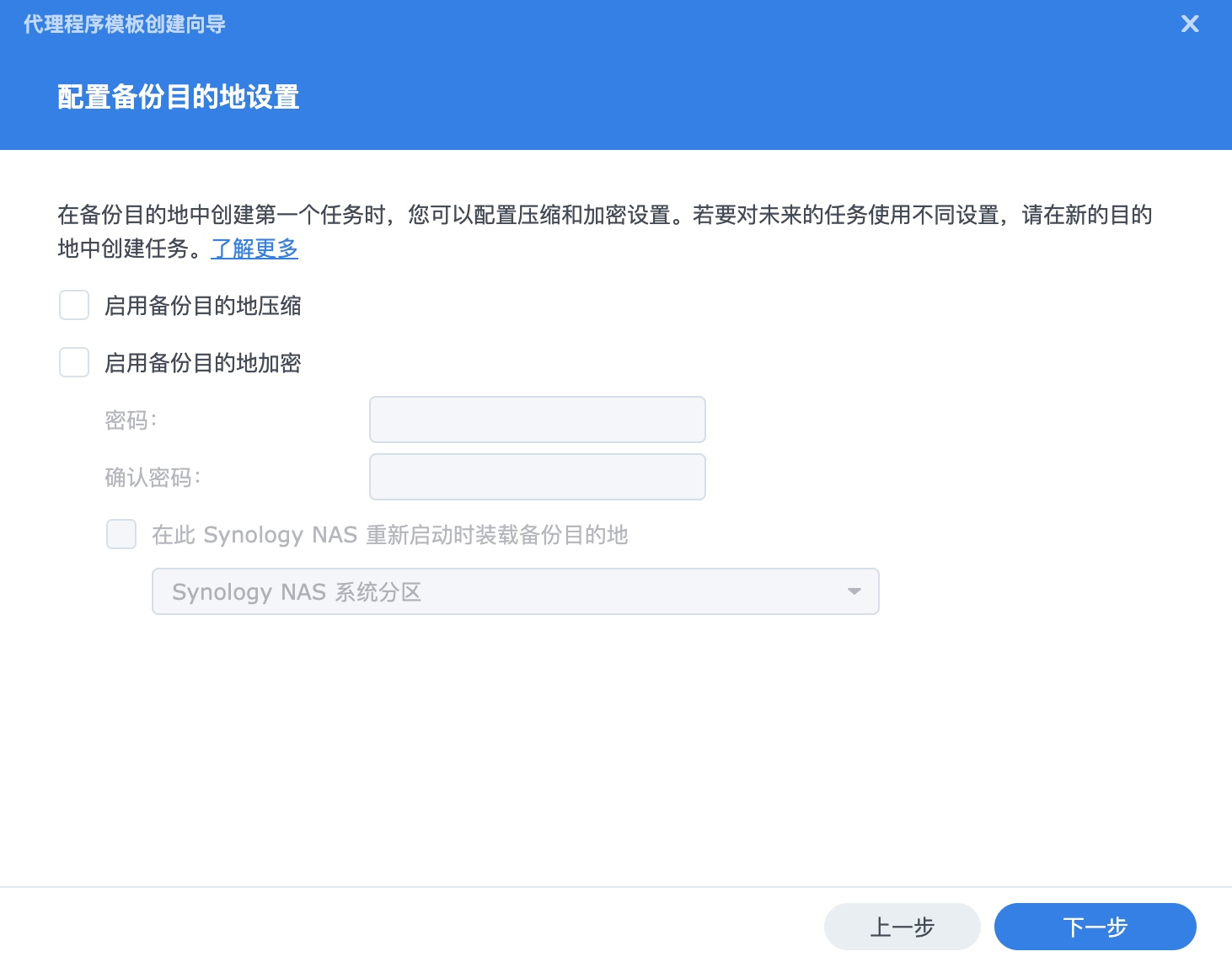
Task: Expand the Synology NAS 系统分区 dropdown
Action: click(x=516, y=591)
